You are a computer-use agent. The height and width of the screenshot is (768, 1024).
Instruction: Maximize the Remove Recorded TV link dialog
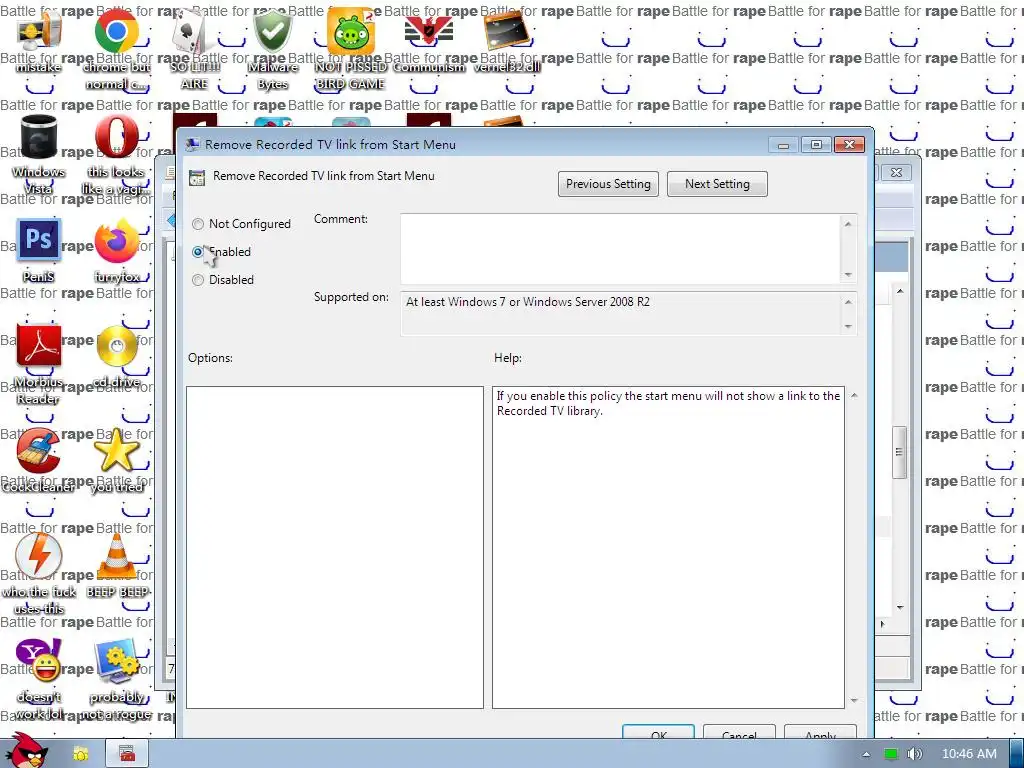(816, 144)
